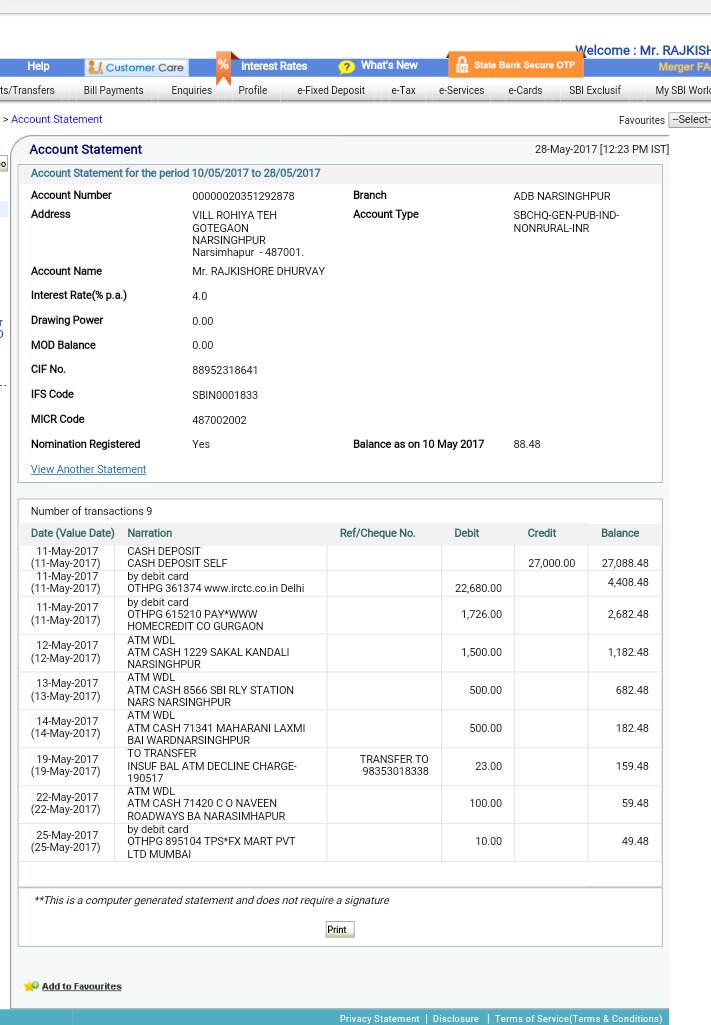Click the TPS*FX MART PVT LTD narration

(x=211, y=847)
